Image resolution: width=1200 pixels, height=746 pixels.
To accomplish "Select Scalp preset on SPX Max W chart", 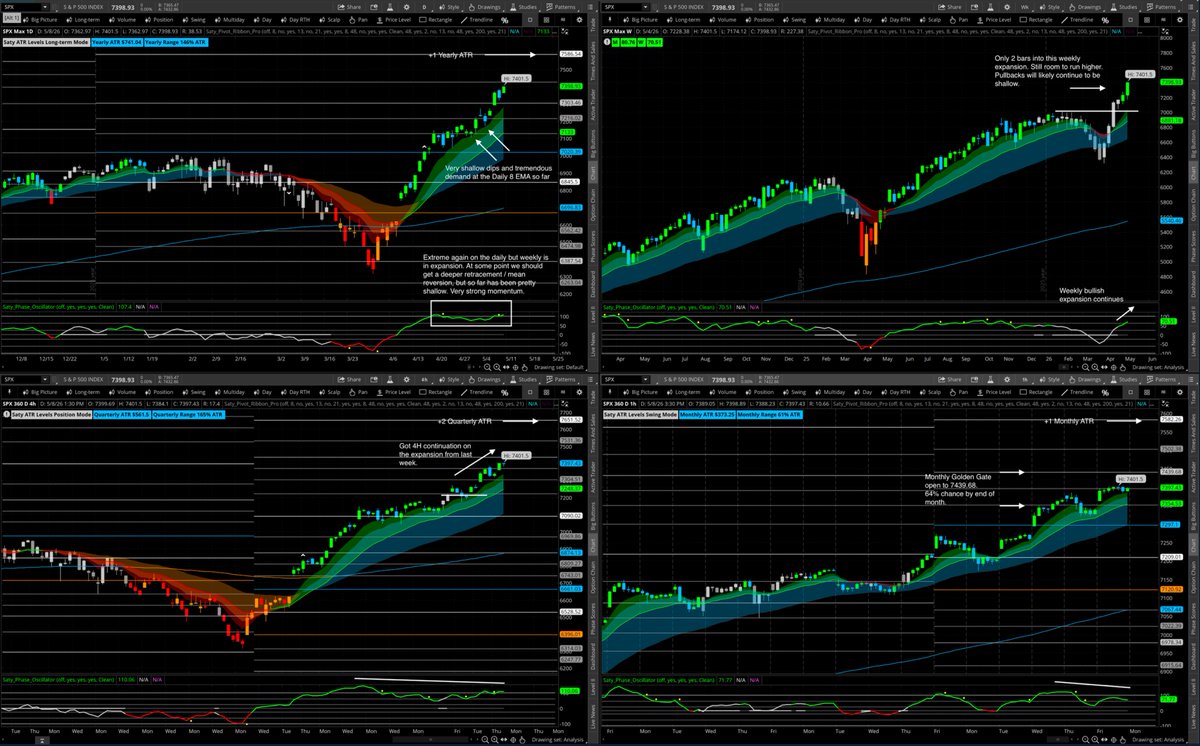I will [931, 20].
